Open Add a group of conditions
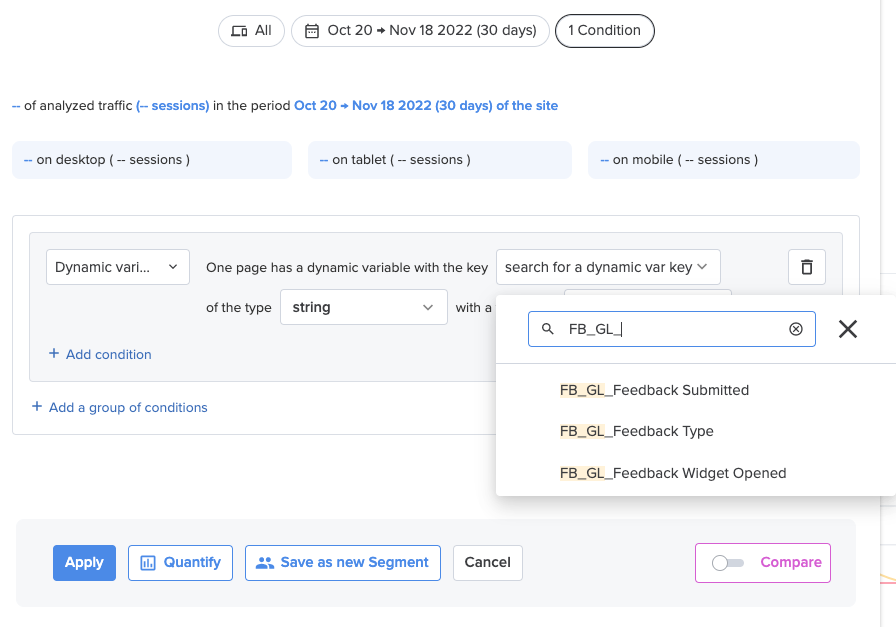 click(x=120, y=407)
